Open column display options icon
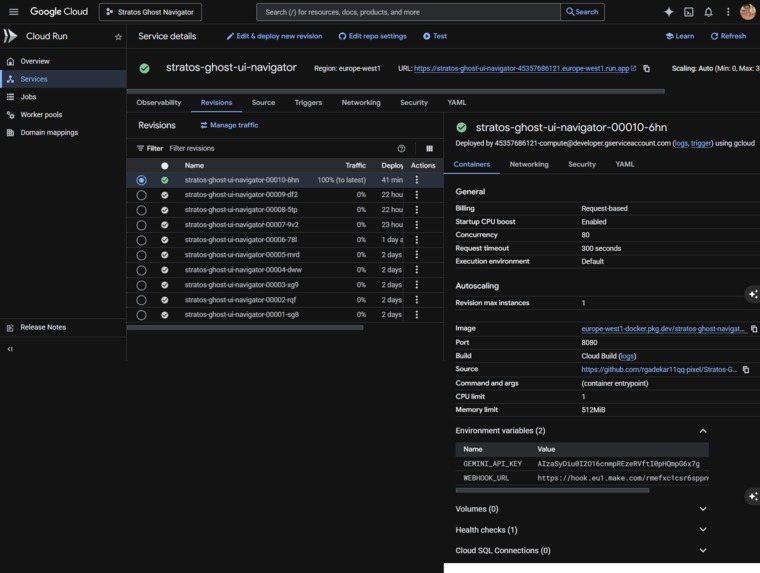 point(429,148)
